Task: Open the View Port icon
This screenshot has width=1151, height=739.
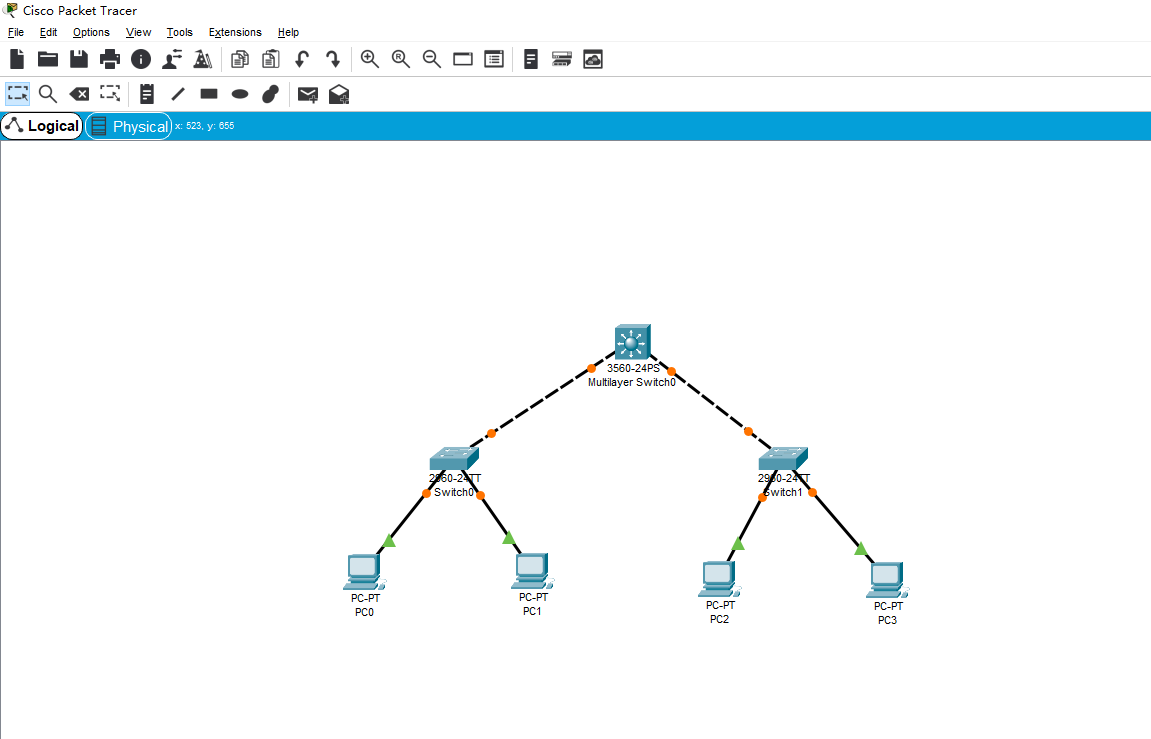Action: point(462,59)
